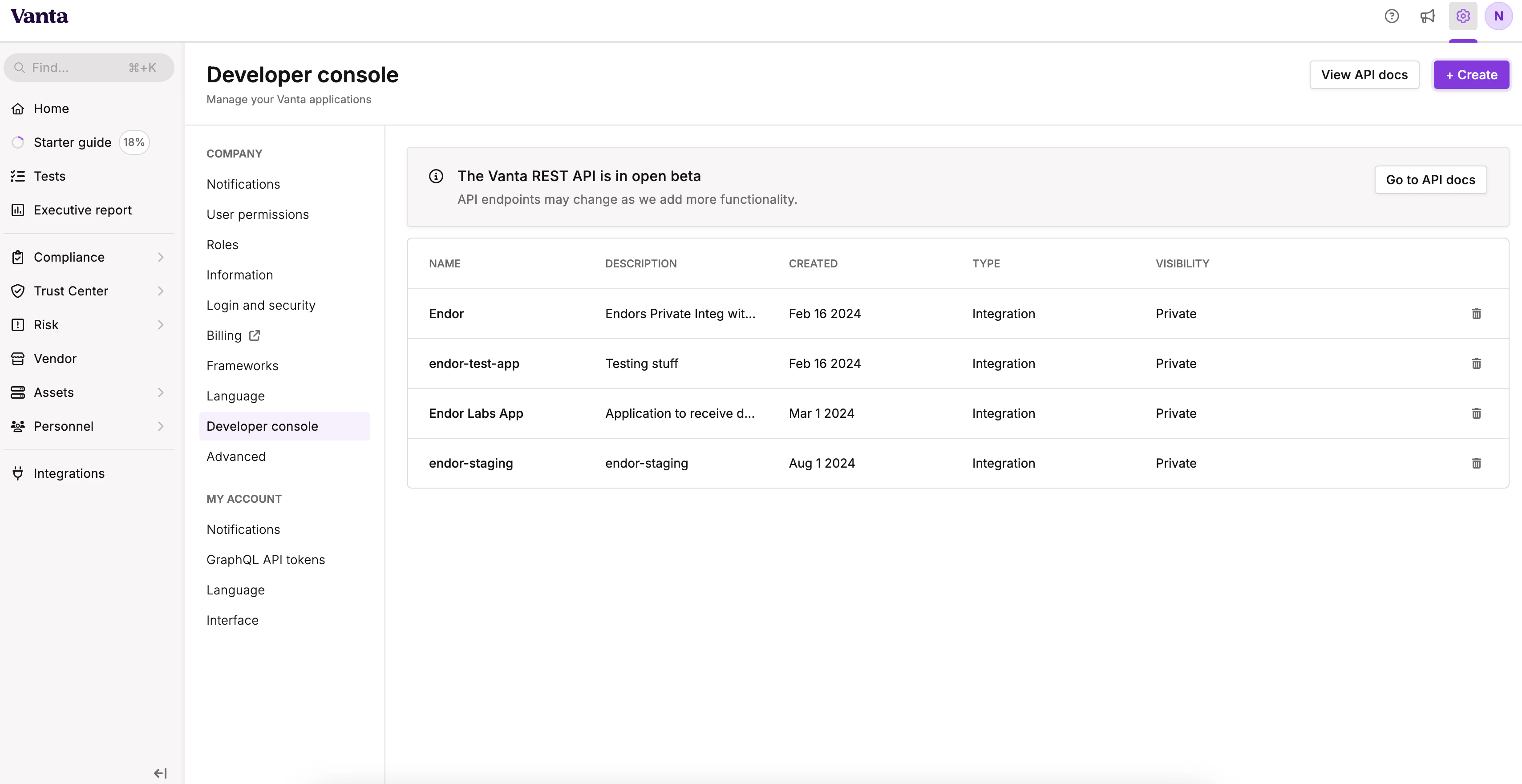Expand the Trust Center sidebar section

tap(161, 291)
